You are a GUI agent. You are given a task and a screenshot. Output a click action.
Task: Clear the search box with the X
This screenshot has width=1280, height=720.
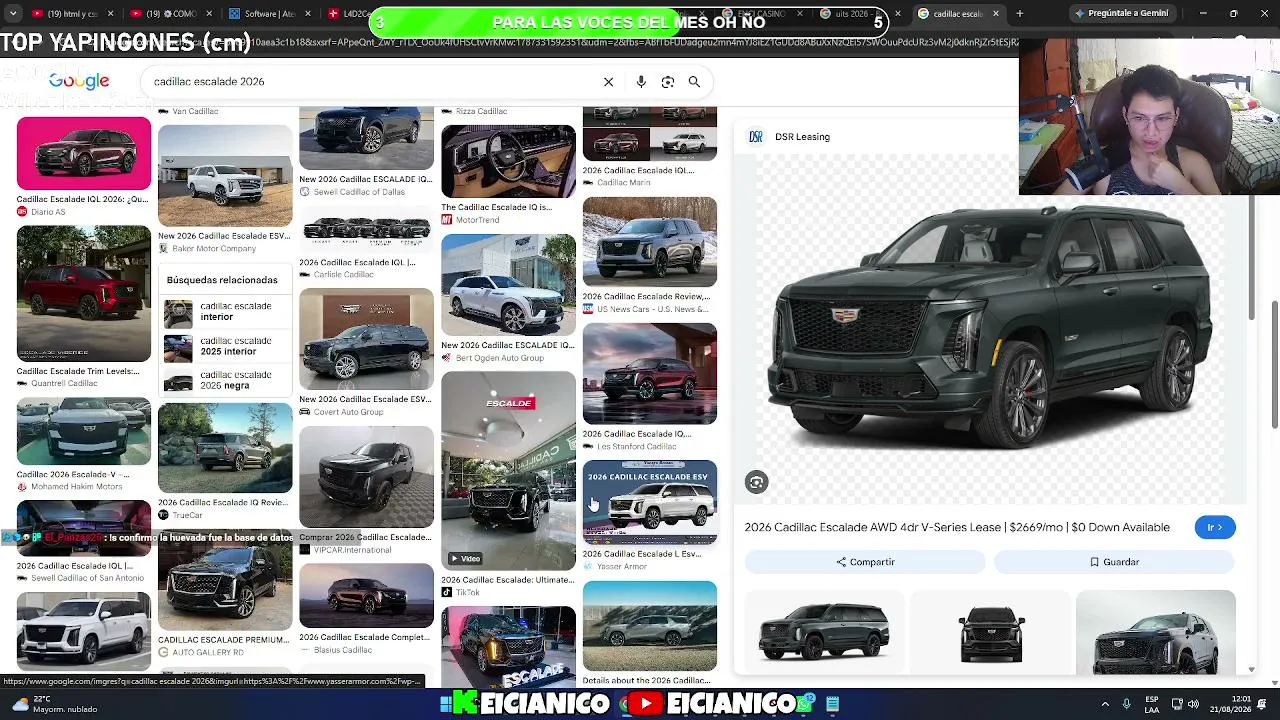(x=608, y=82)
